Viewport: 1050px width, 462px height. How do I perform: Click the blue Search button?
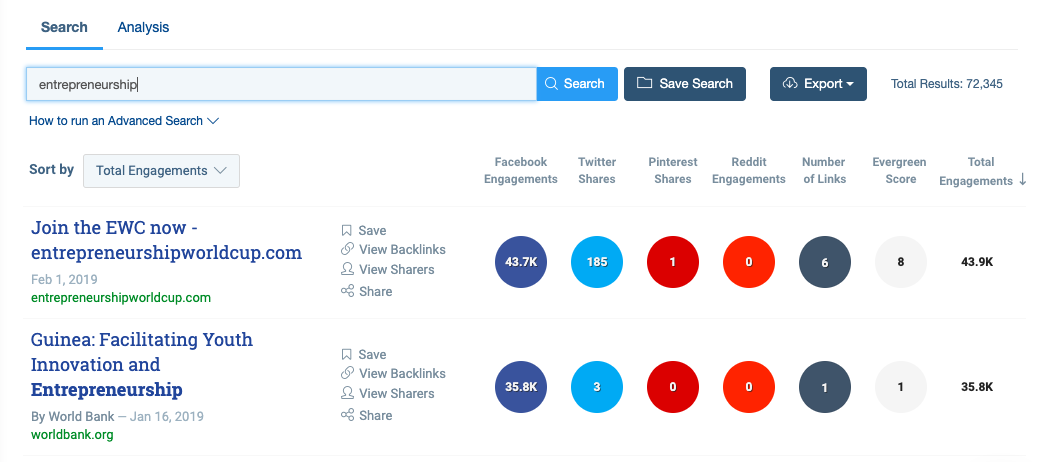pos(577,84)
